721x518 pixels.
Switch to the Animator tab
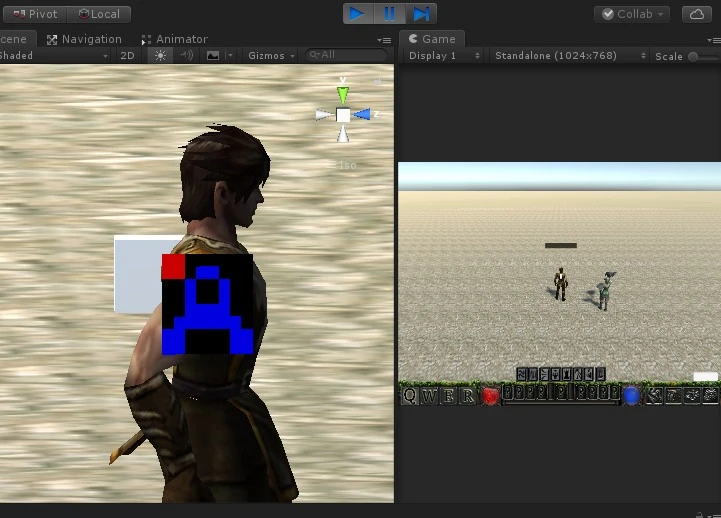point(175,40)
